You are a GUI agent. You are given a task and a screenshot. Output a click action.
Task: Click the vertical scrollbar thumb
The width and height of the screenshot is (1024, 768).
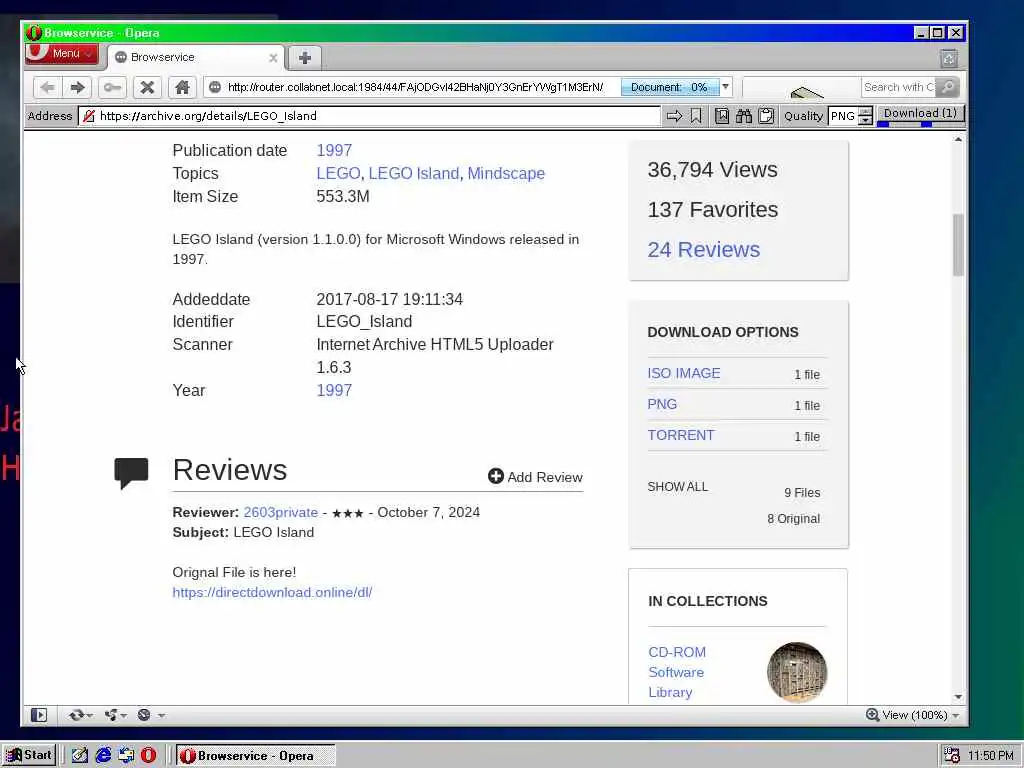tap(958, 245)
